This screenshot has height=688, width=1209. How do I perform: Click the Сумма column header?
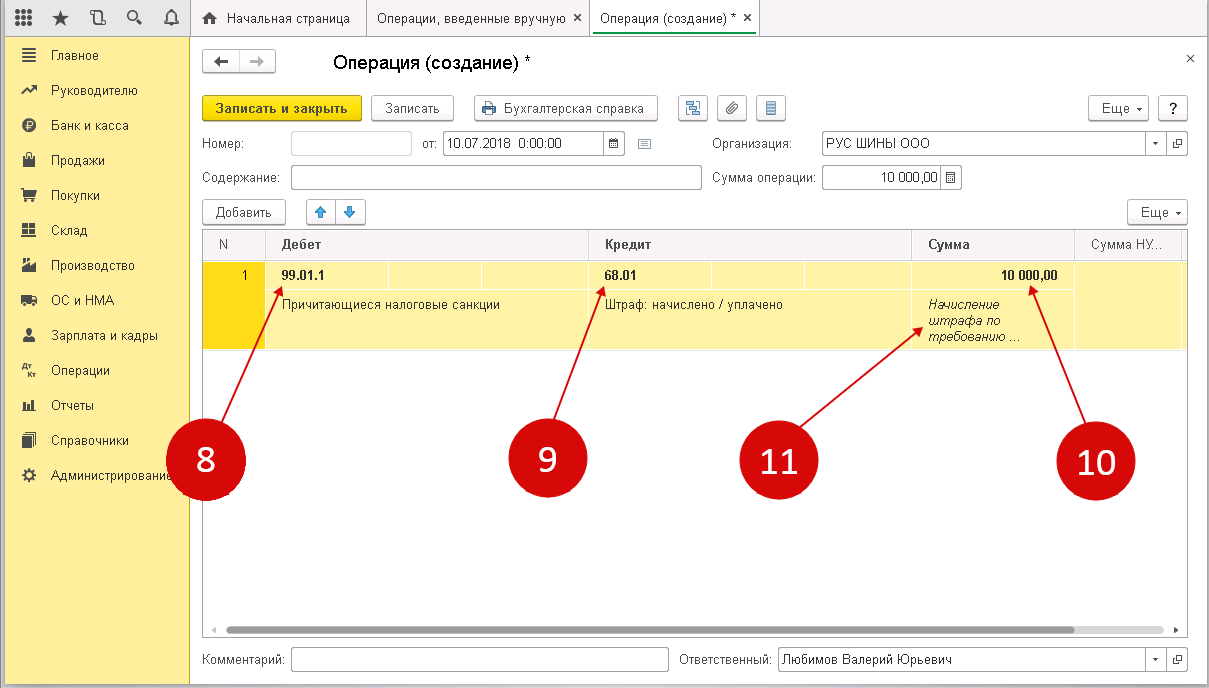tap(992, 245)
